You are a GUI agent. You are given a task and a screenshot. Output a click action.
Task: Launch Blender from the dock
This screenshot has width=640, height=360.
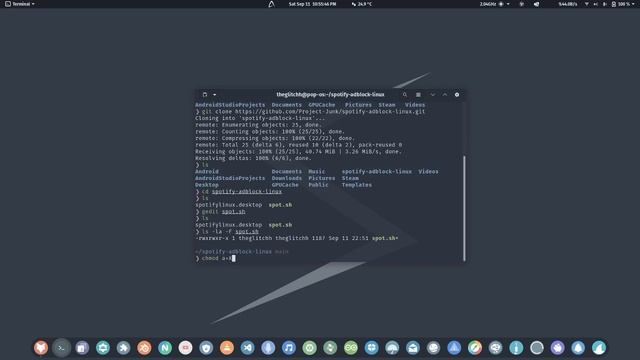click(x=144, y=348)
